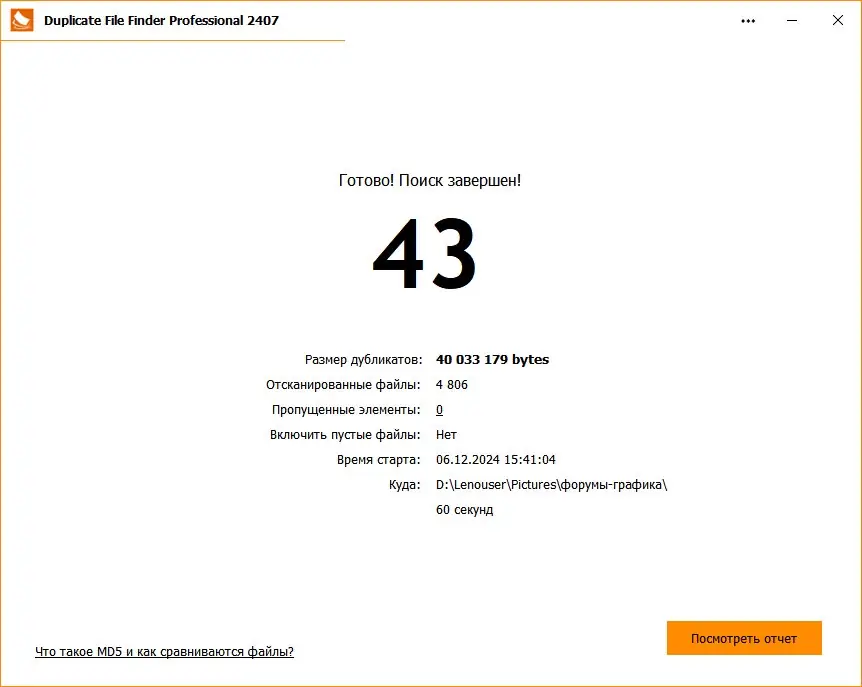Select the large duplicates count '43'
This screenshot has width=862, height=687.
click(424, 253)
